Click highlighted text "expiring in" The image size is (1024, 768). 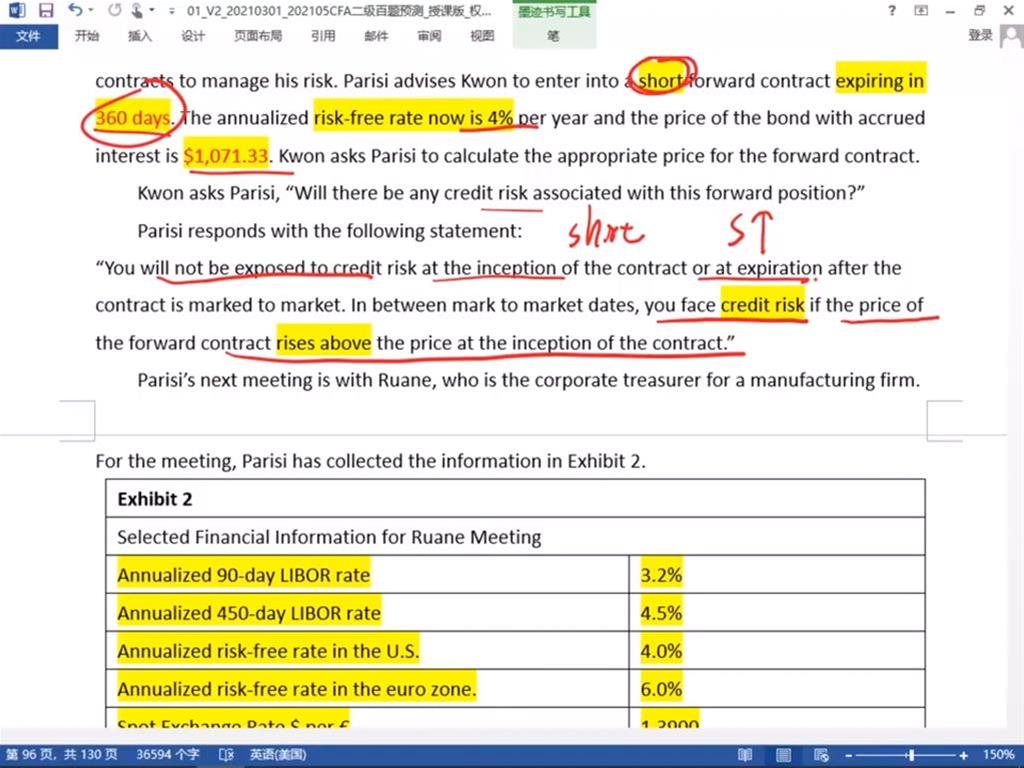880,81
